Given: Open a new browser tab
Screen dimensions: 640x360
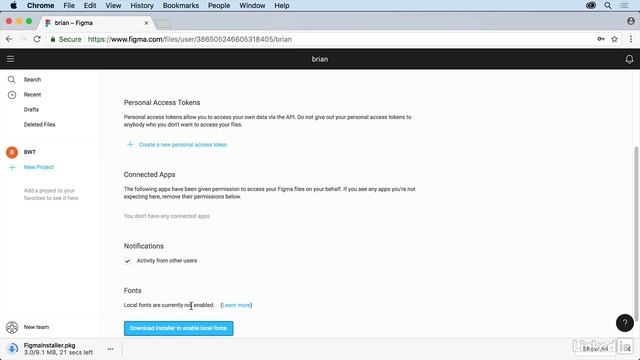Looking at the screenshot, I should (164, 24).
